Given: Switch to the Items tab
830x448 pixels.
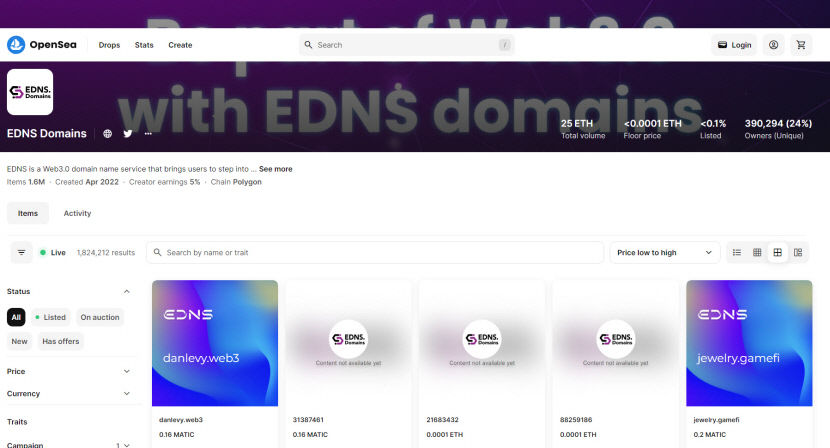Looking at the screenshot, I should 28,213.
